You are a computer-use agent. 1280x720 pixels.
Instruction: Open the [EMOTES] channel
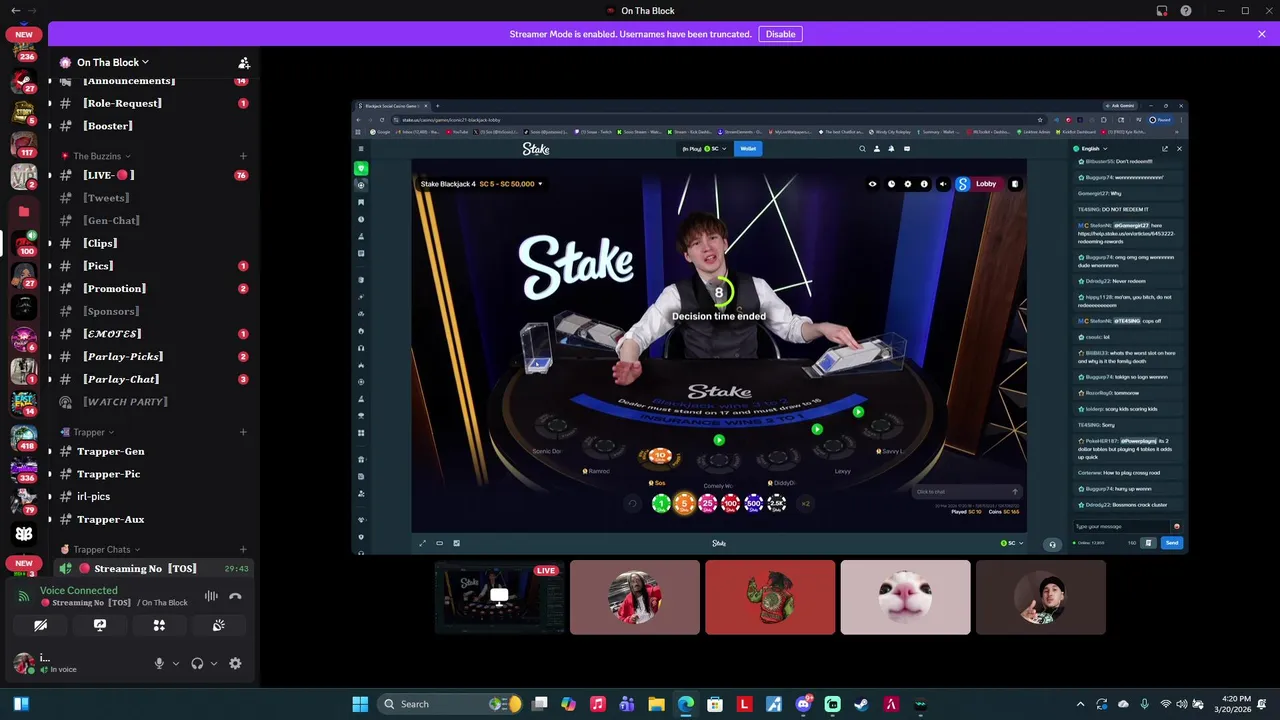click(154, 334)
